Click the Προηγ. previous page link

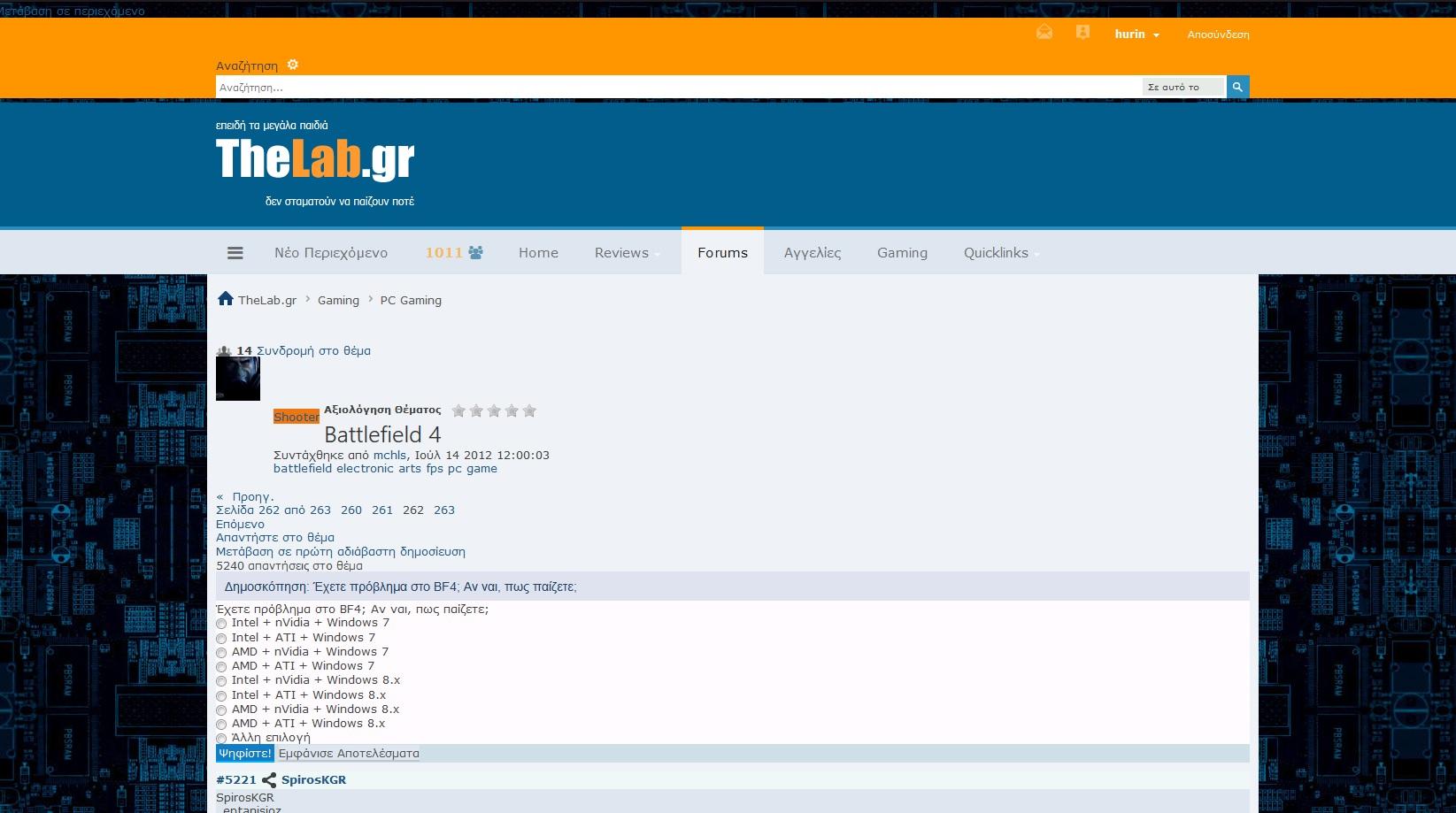pyautogui.click(x=245, y=497)
